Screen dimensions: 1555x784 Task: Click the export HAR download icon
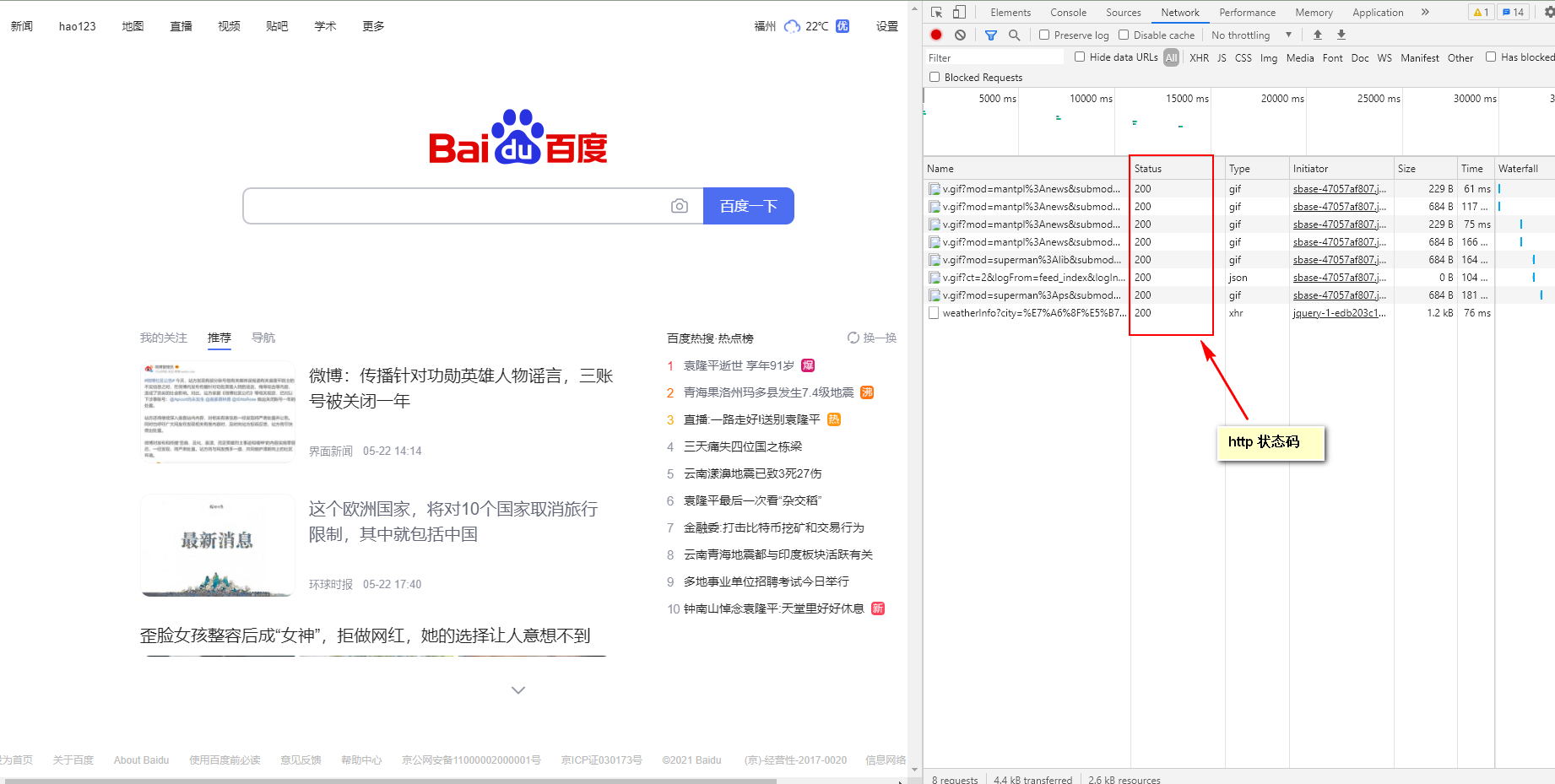pos(1341,35)
